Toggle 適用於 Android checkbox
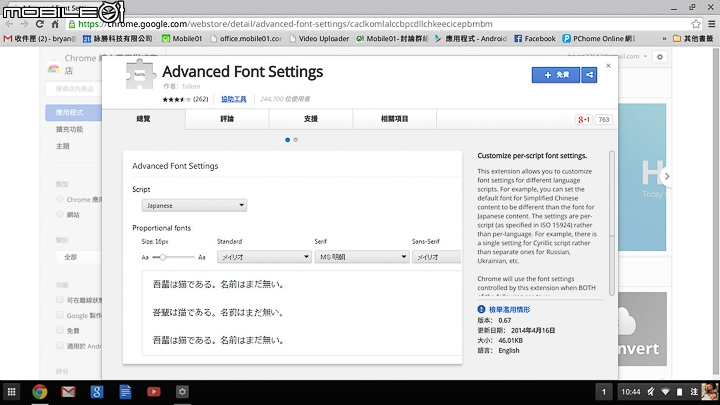This screenshot has width=720, height=405. tap(60, 345)
